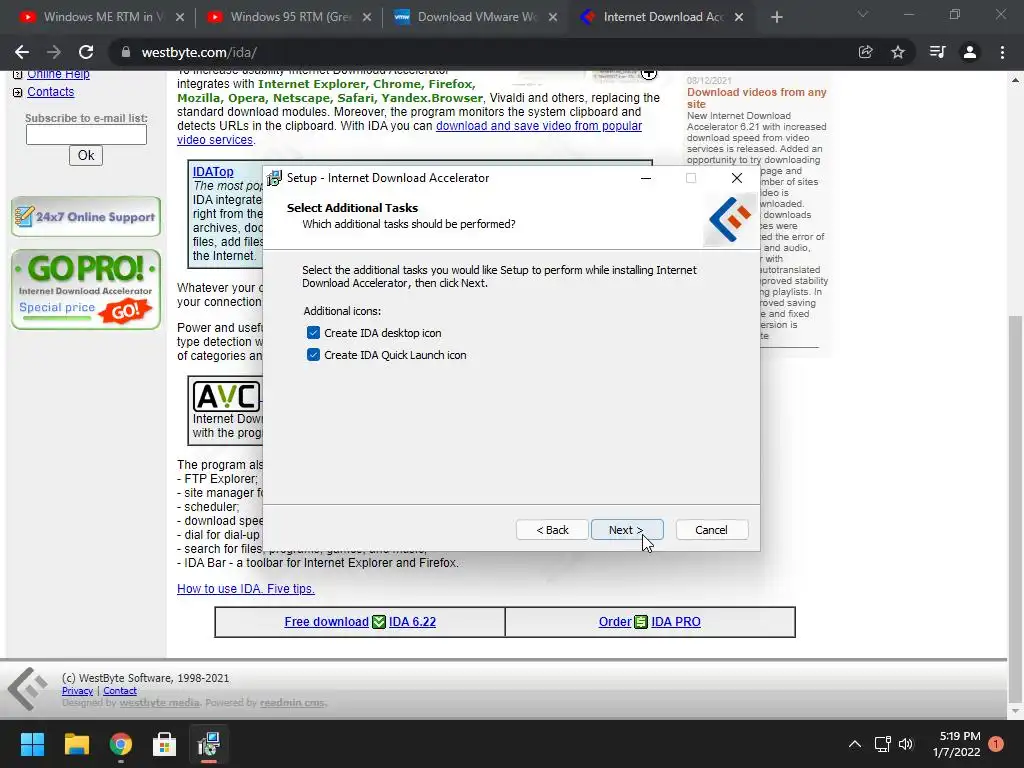Open File Explorer from taskbar

76,744
